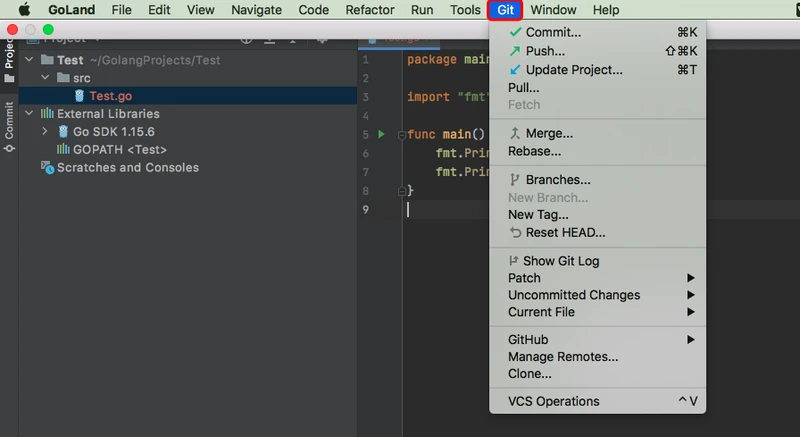Select Scratches and Consoles item
Screen dimensions: 800x437
(128, 167)
